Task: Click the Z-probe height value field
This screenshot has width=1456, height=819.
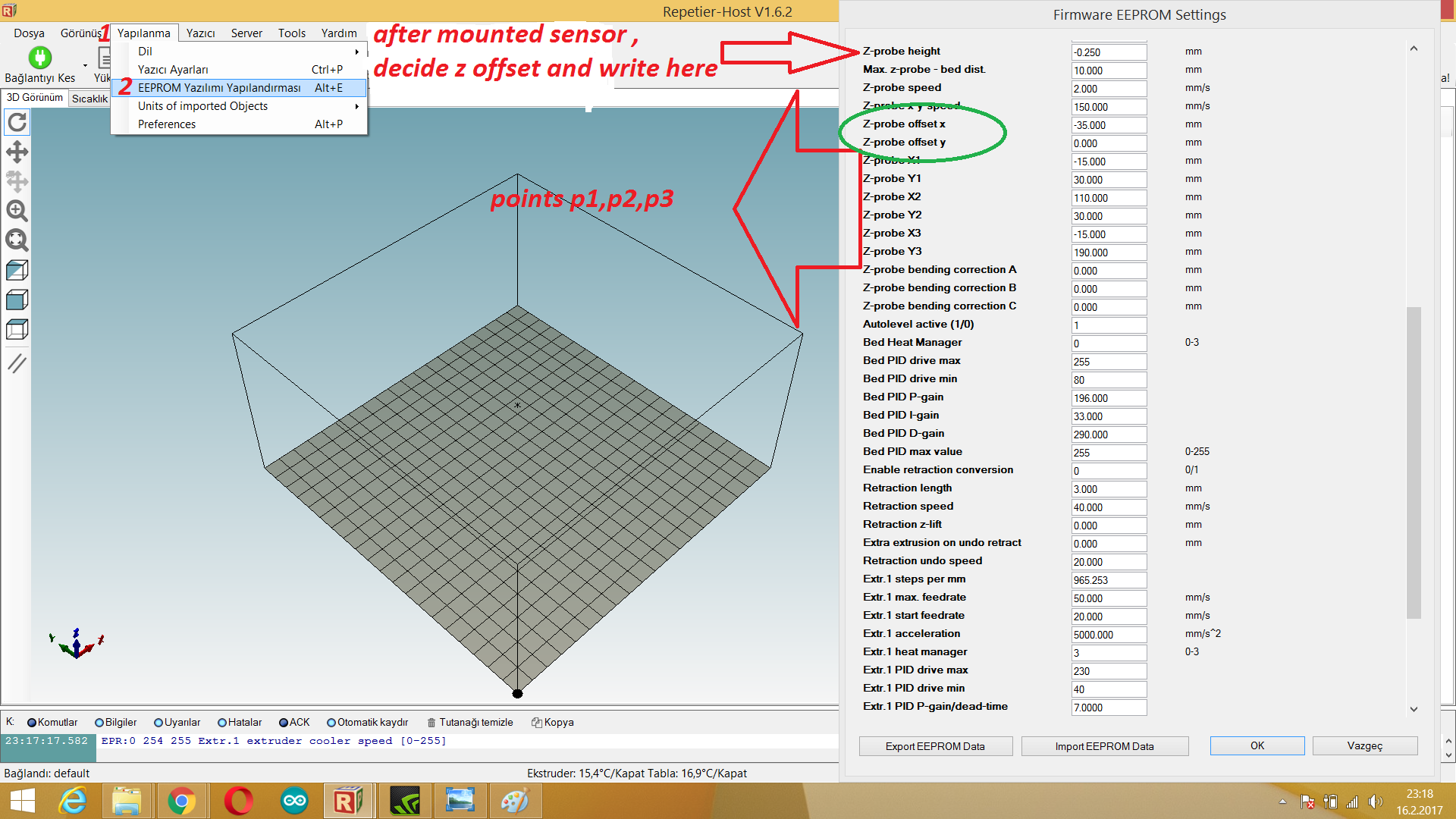Action: pos(1109,52)
